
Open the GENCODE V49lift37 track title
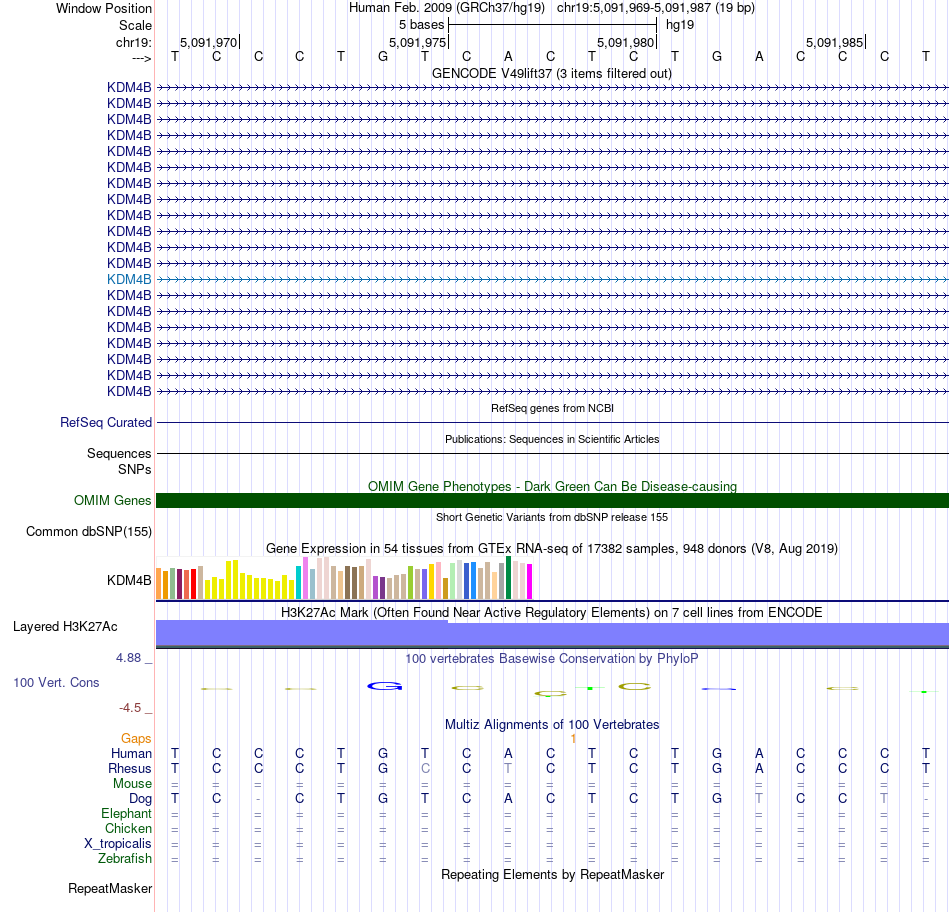point(552,73)
